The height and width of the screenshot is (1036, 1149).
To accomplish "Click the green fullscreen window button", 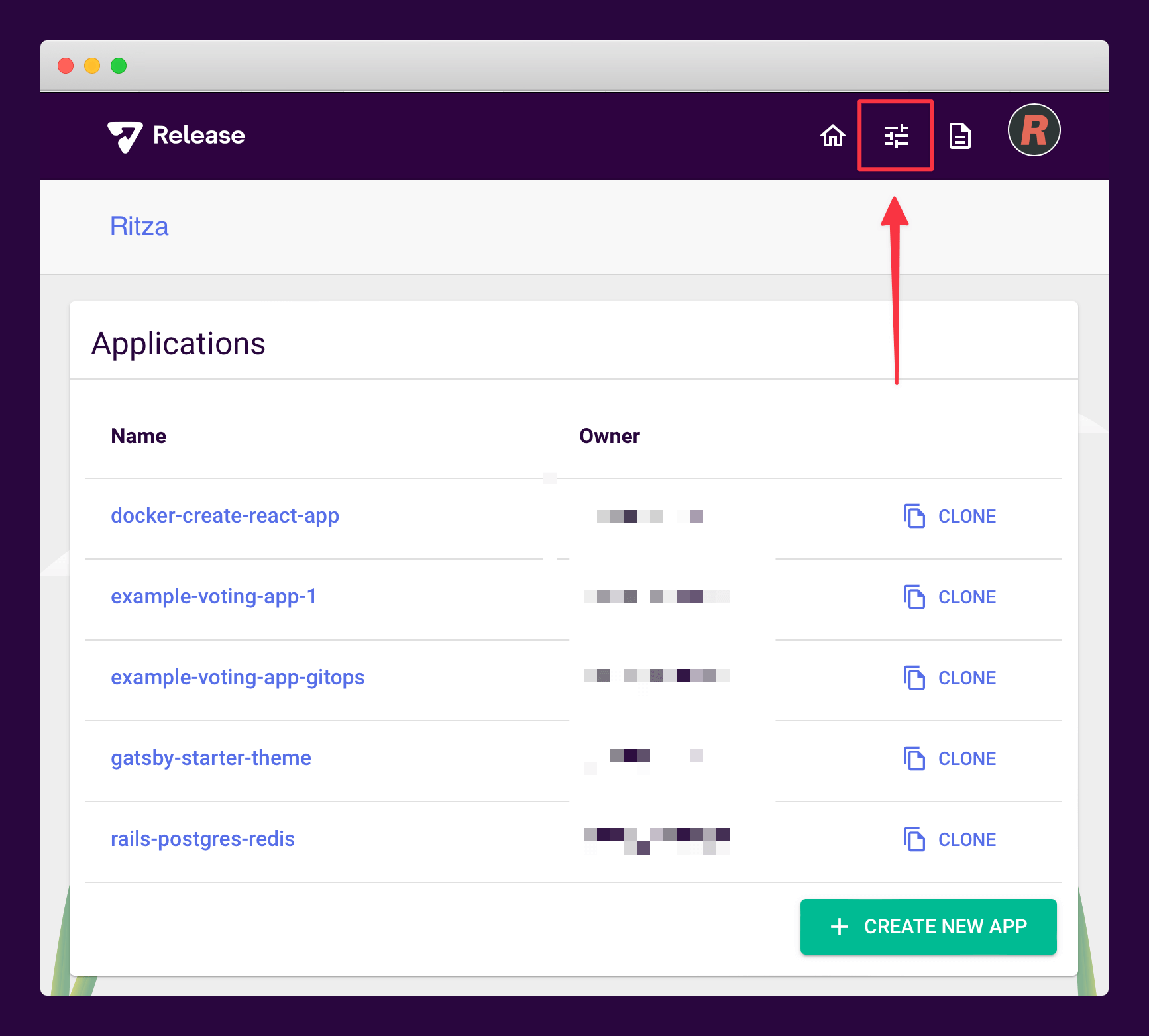I will [x=119, y=66].
